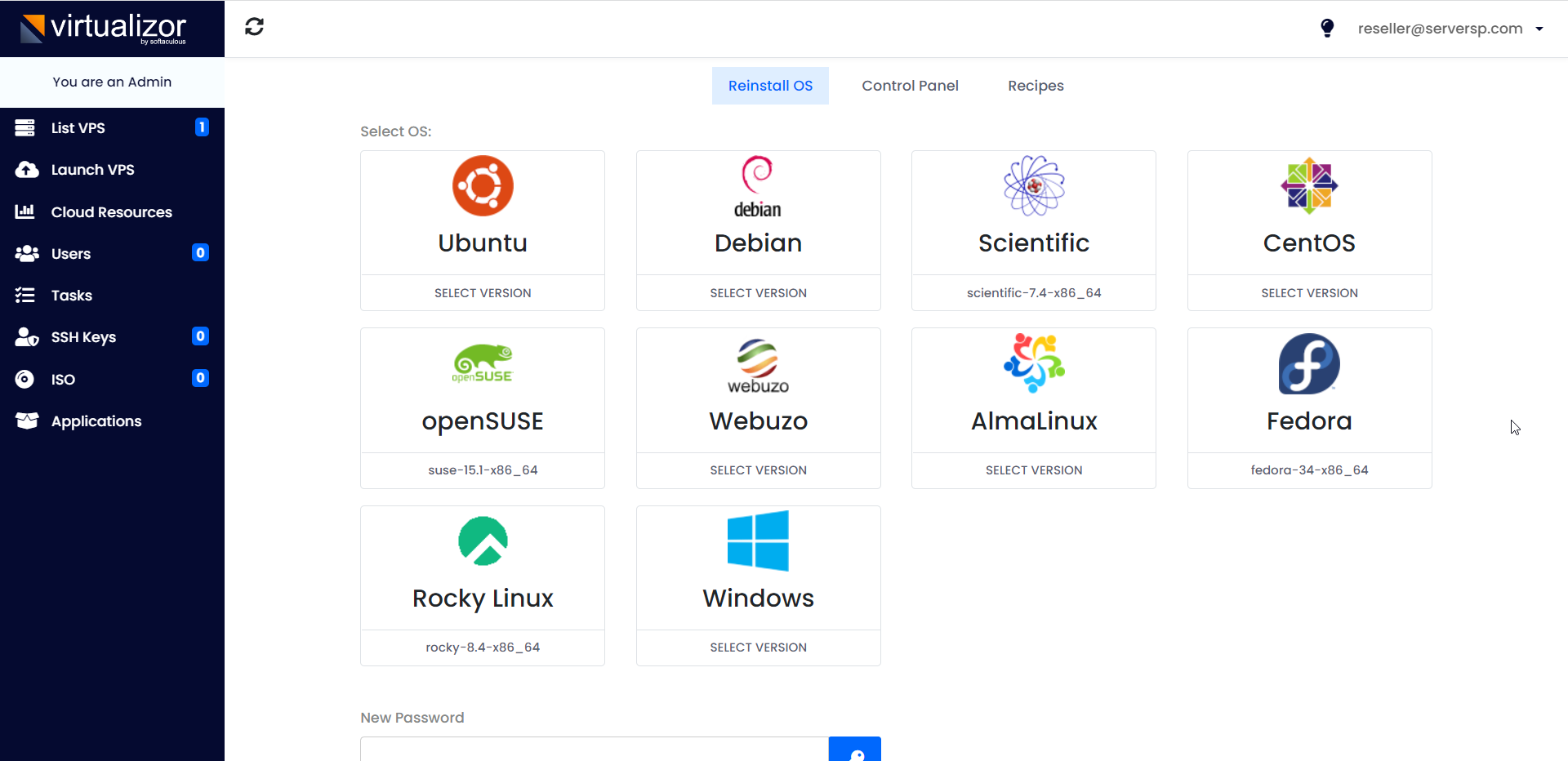This screenshot has height=761, width=1568.
Task: Click the List VPS server icon
Action: (25, 127)
